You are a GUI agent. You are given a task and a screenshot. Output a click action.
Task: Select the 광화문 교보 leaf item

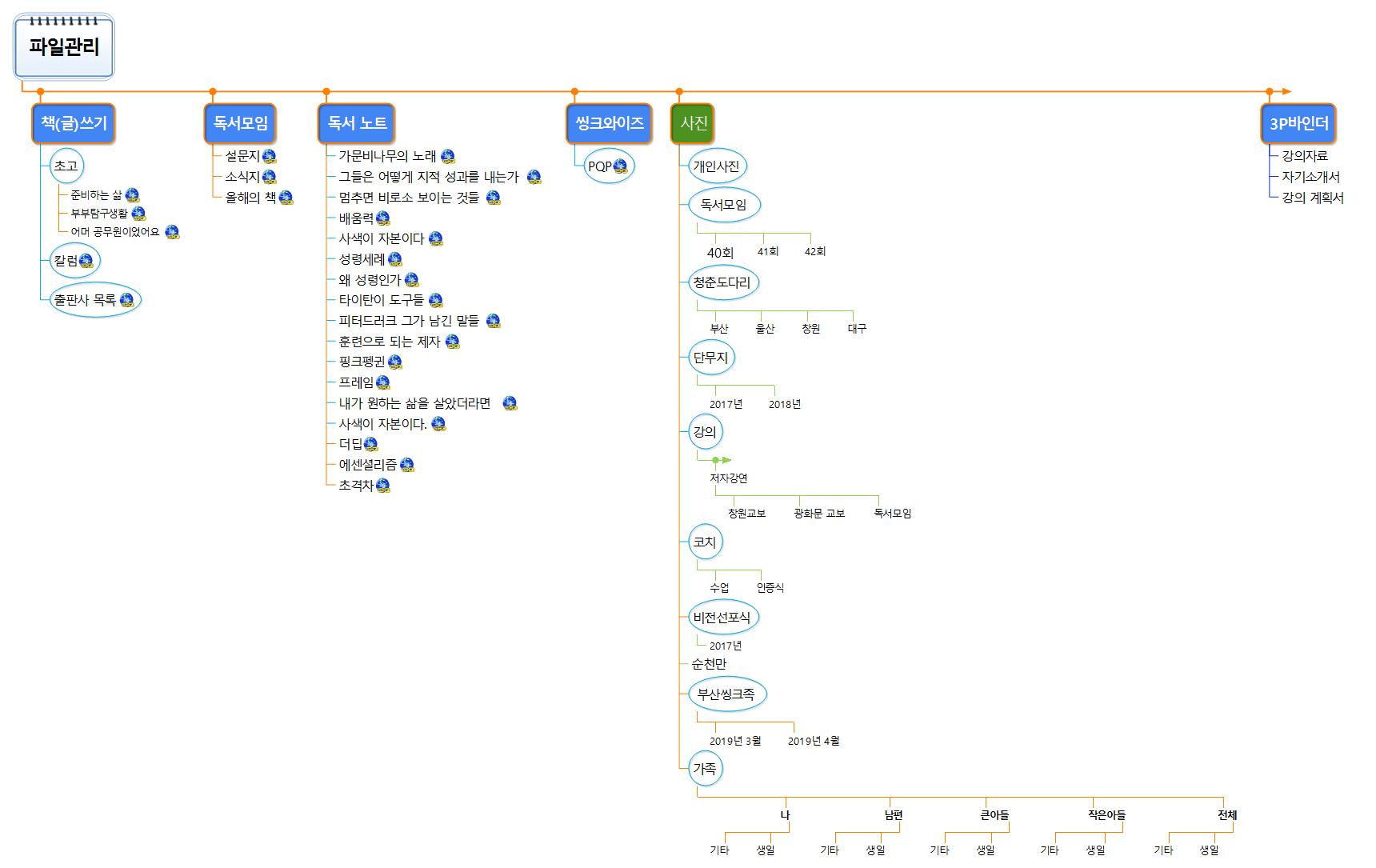pos(819,514)
